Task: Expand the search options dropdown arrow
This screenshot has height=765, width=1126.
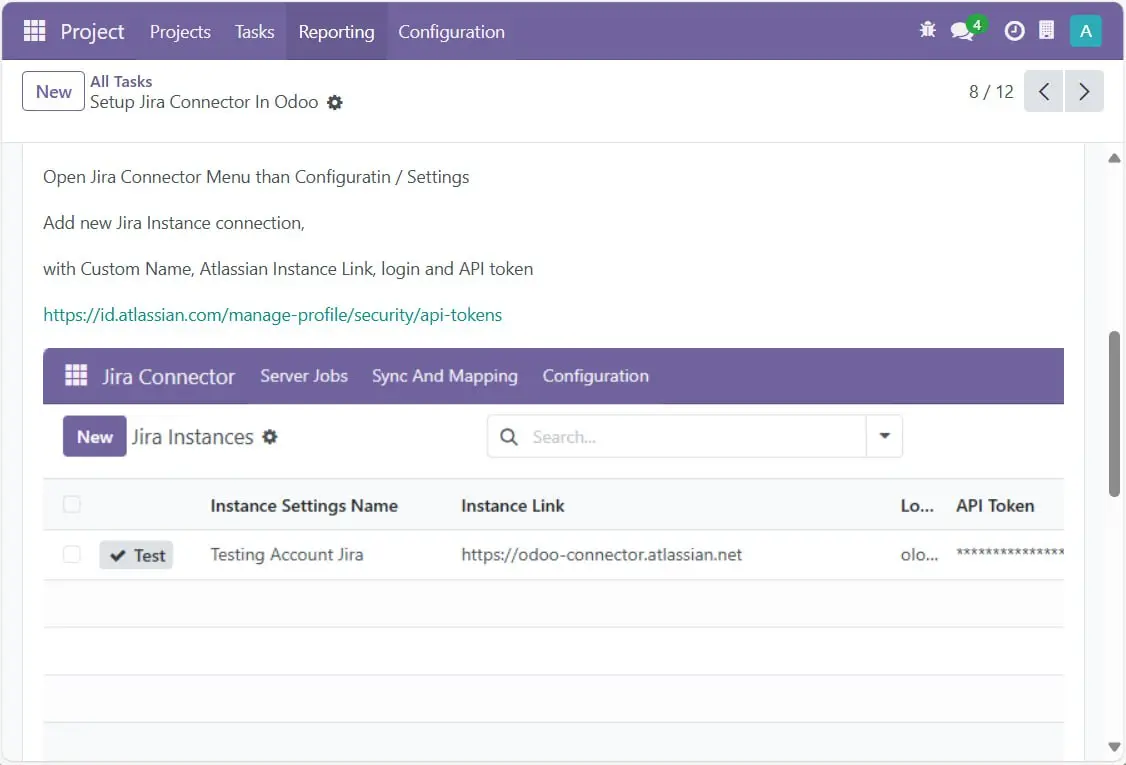Action: click(884, 437)
